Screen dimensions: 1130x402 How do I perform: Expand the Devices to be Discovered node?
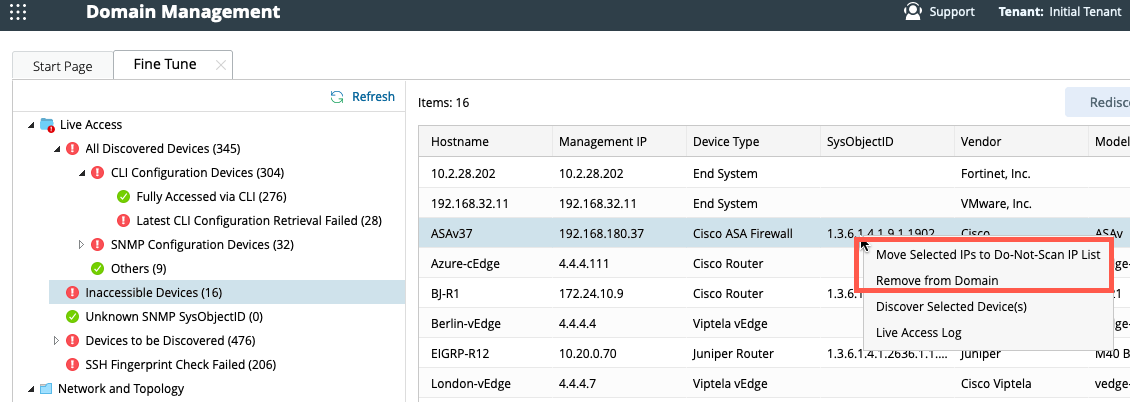pos(56,340)
